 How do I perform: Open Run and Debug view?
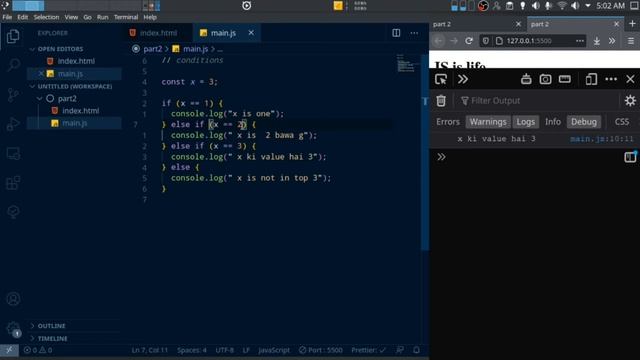tap(13, 124)
